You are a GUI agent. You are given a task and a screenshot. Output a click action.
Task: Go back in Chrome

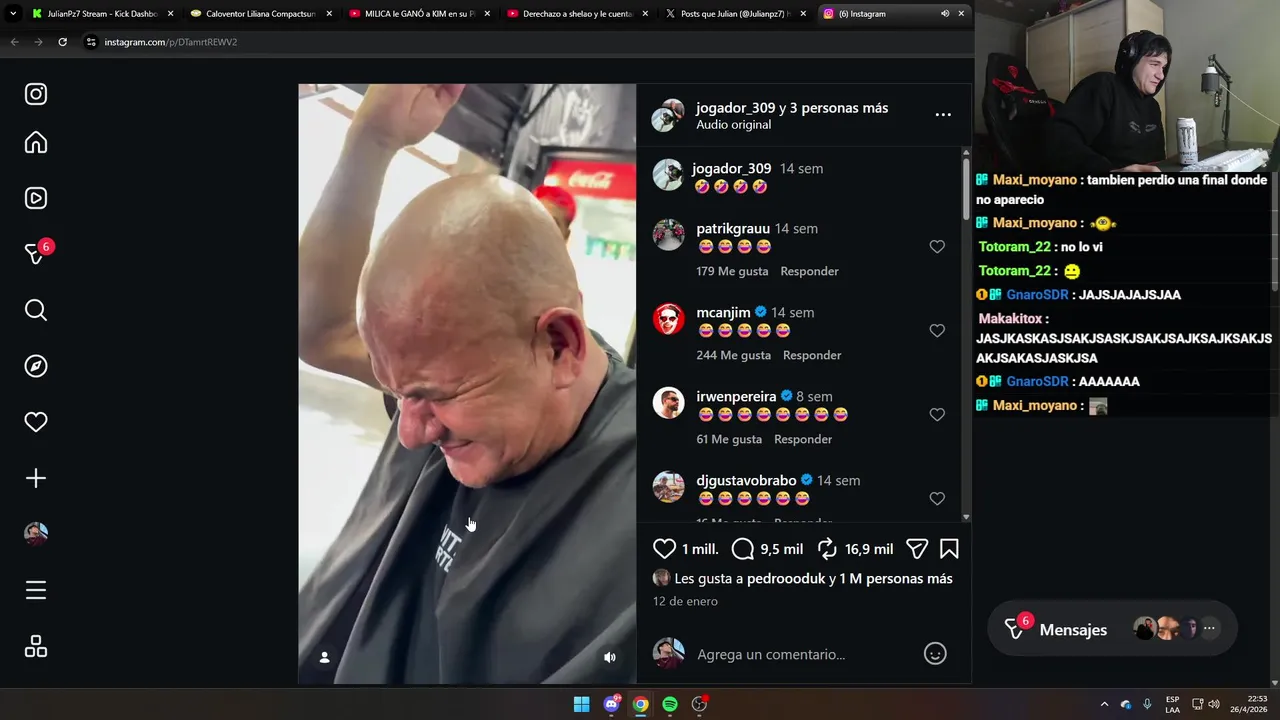pyautogui.click(x=14, y=42)
